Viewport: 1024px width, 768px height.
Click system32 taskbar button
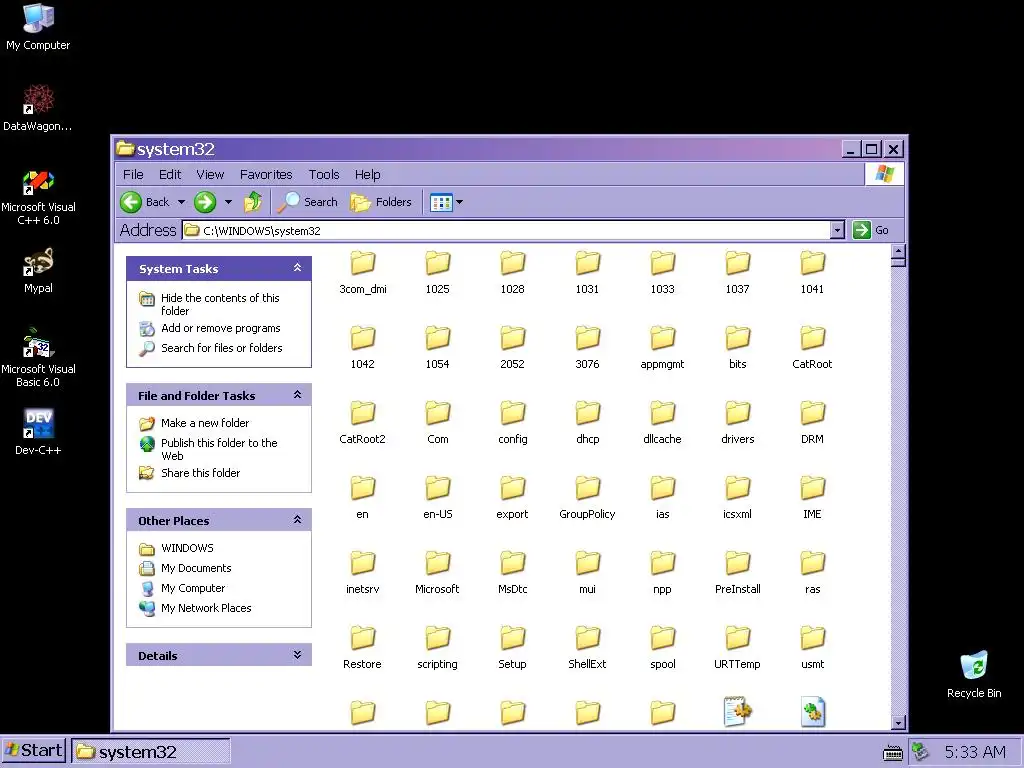151,752
